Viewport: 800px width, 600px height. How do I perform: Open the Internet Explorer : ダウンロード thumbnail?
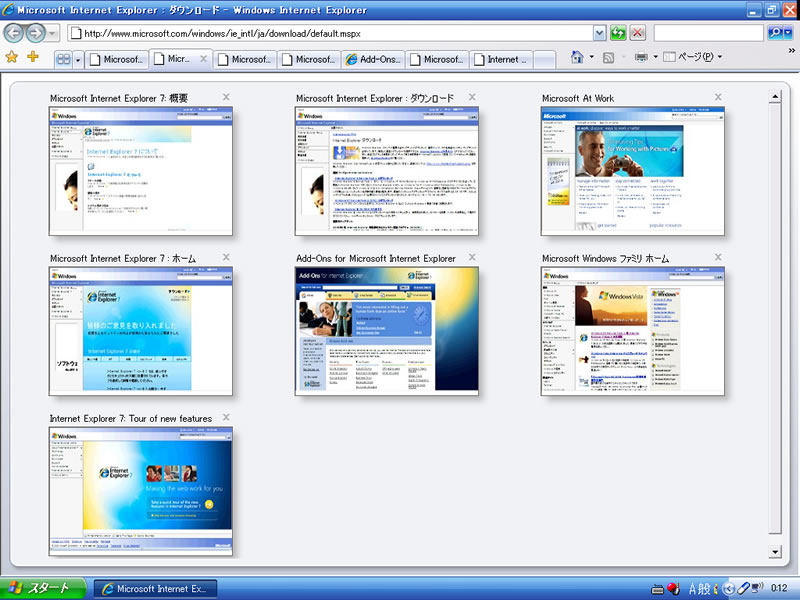(x=386, y=171)
